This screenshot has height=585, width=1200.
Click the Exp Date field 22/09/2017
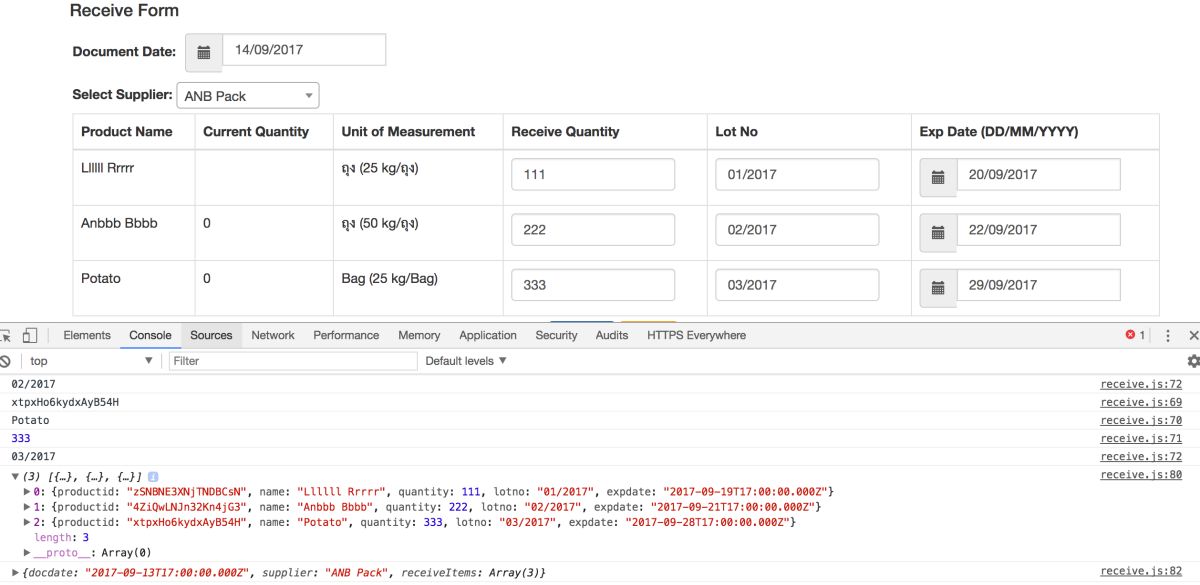pyautogui.click(x=1038, y=230)
